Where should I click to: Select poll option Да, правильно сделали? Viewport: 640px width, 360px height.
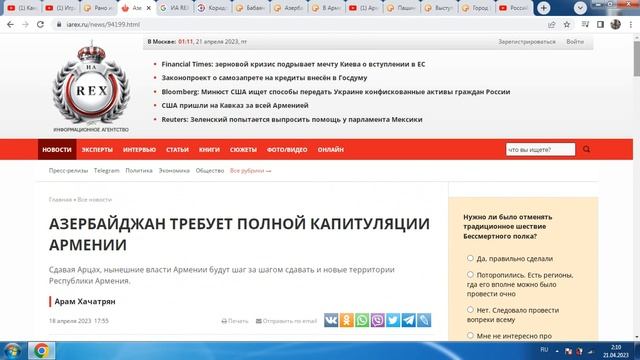coord(470,258)
